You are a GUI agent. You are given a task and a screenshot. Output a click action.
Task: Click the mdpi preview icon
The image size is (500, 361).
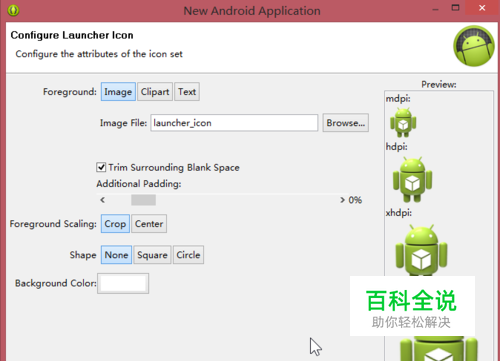403,122
